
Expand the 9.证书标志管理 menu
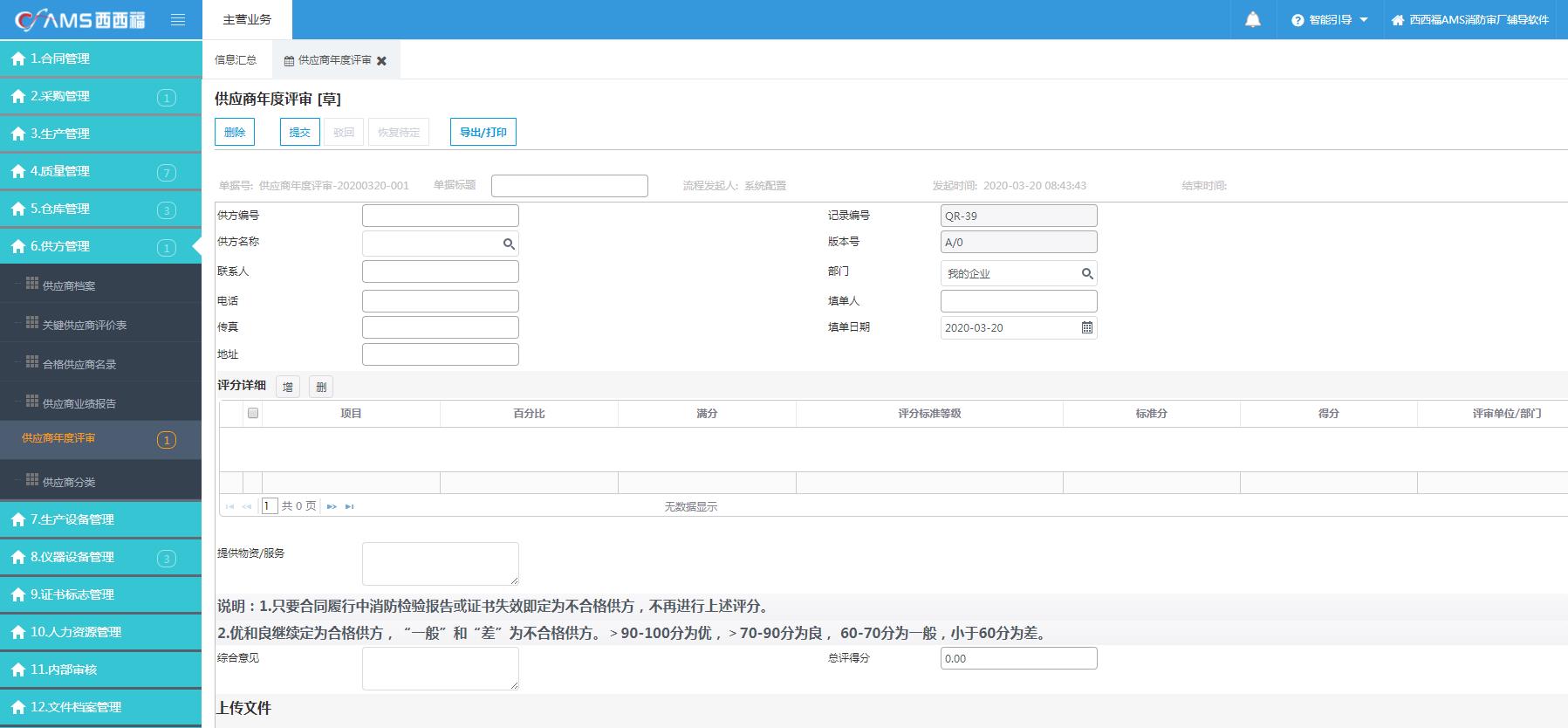pyautogui.click(x=101, y=594)
